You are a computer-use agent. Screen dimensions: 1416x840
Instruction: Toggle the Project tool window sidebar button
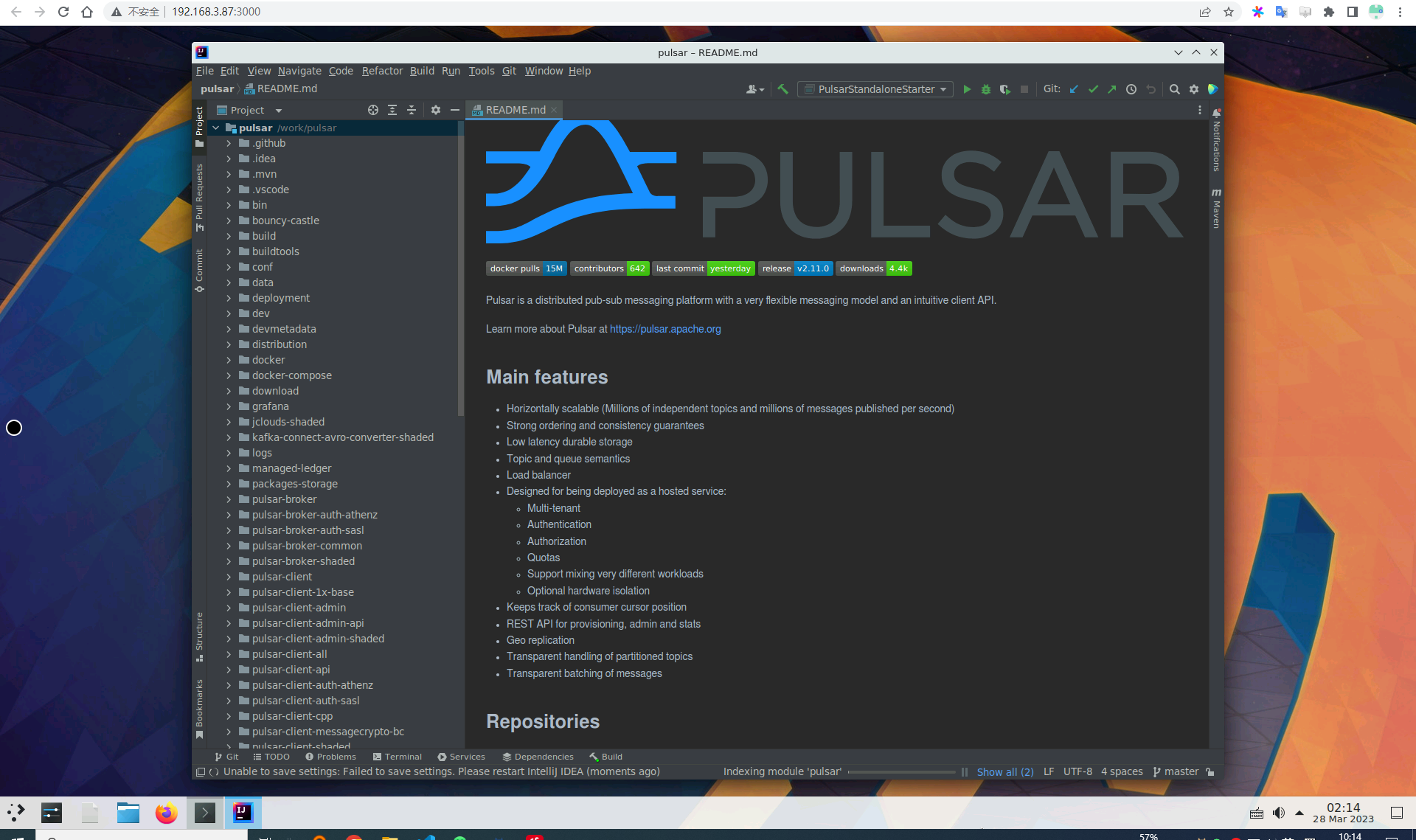(x=199, y=126)
